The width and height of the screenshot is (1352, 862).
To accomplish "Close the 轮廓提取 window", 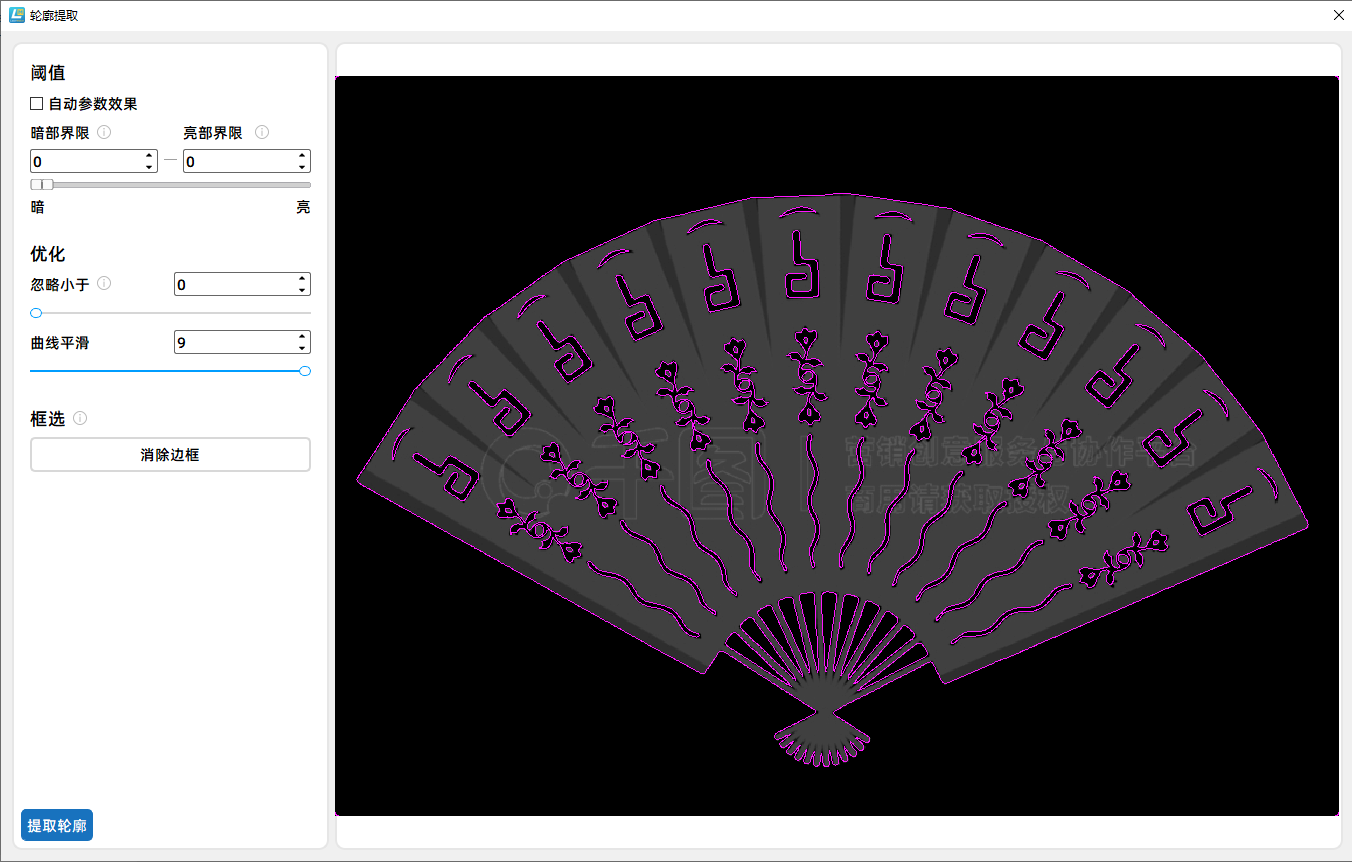I will pos(1338,15).
